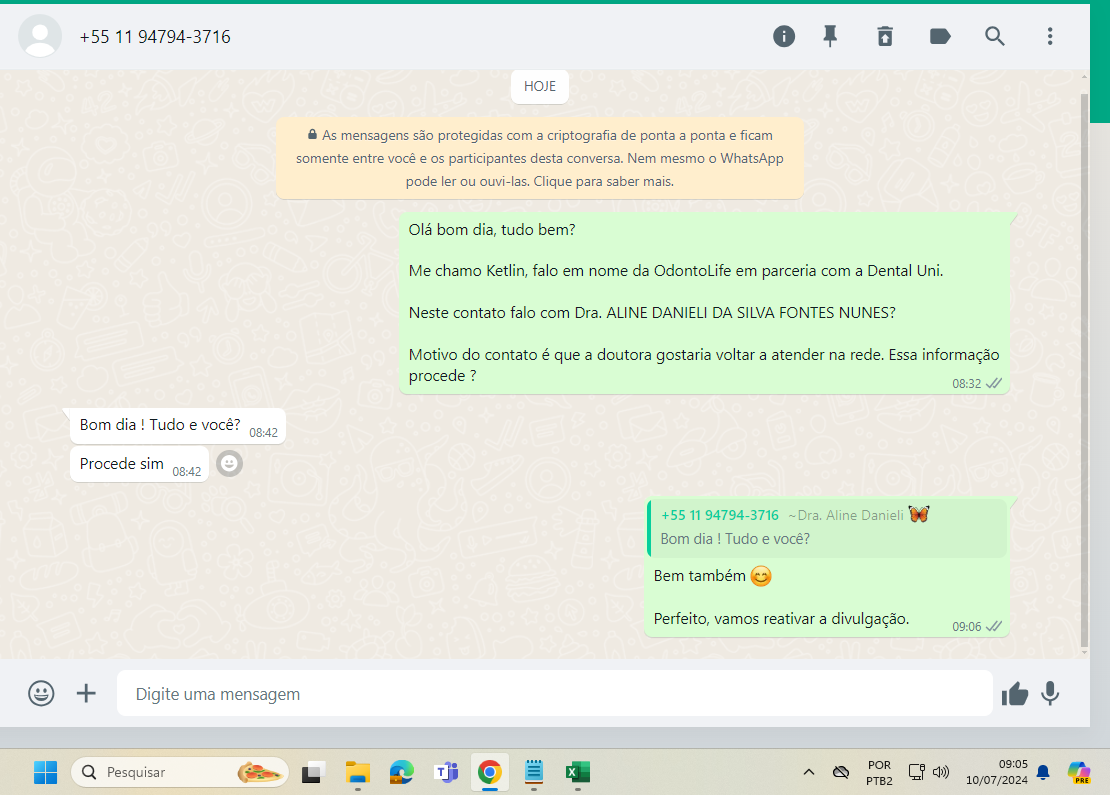Open the Copilot preview icon
The width and height of the screenshot is (1110, 795).
1079,772
